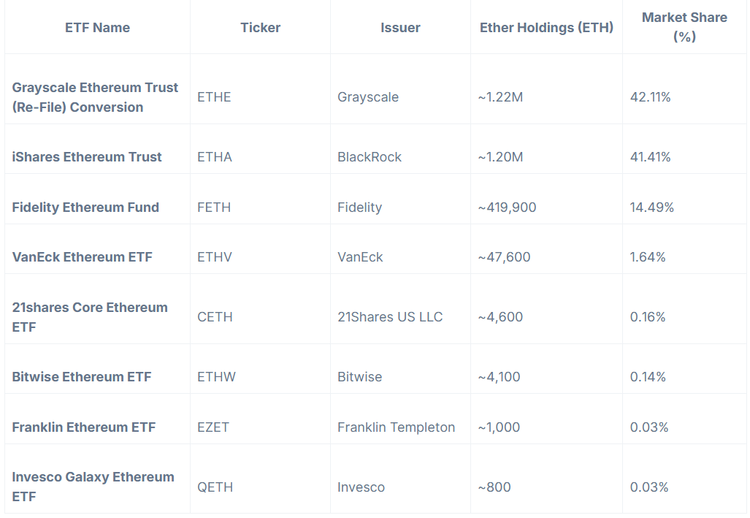Click the Issuer column header
The height and width of the screenshot is (518, 750).
click(400, 27)
